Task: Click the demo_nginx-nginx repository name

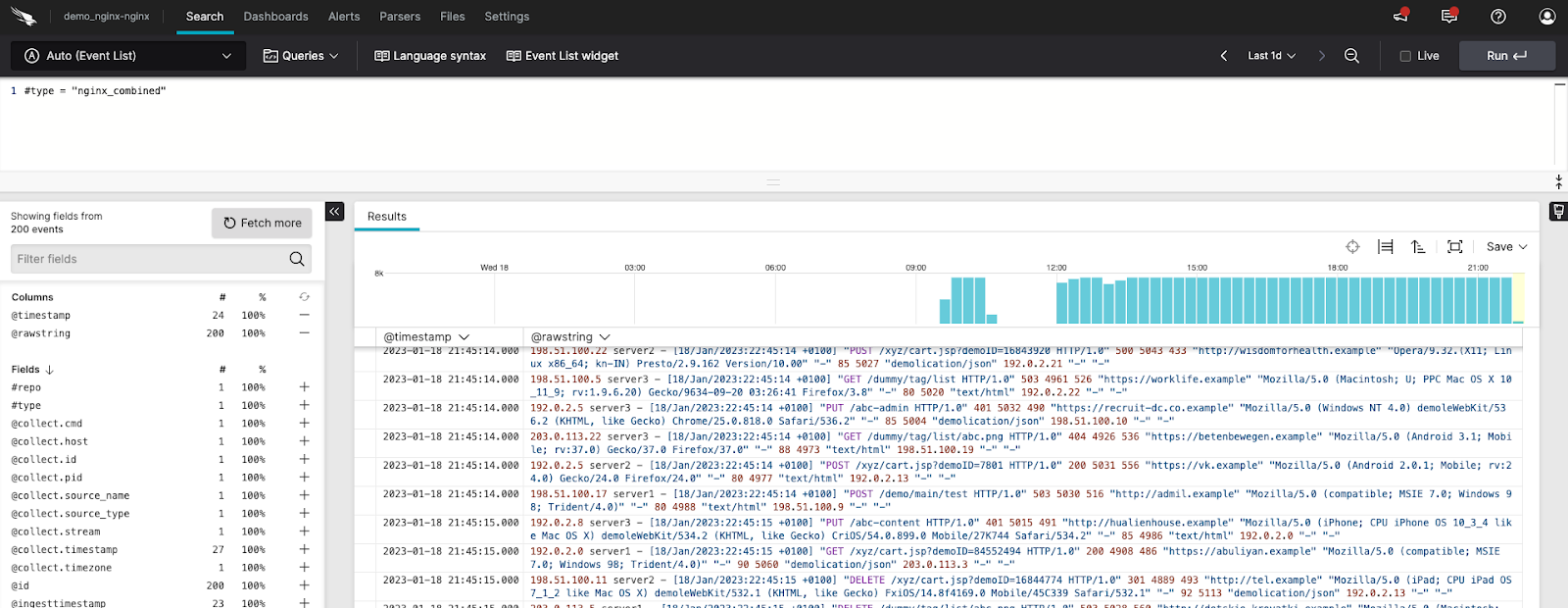Action: point(107,17)
